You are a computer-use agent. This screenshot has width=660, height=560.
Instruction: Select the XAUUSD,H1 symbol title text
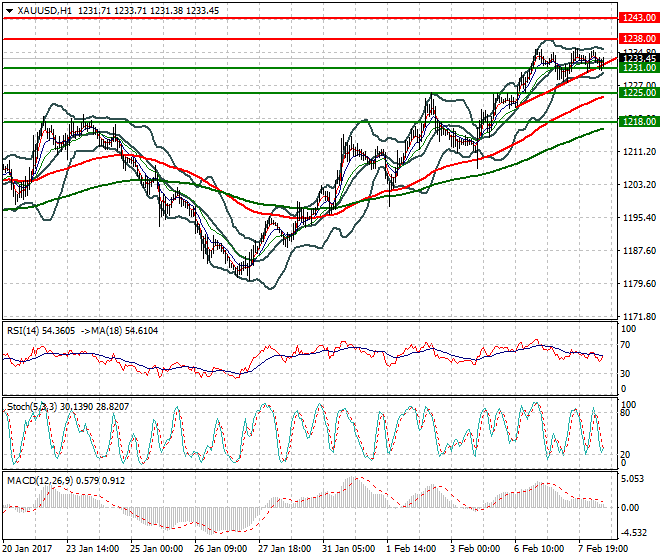pos(45,11)
